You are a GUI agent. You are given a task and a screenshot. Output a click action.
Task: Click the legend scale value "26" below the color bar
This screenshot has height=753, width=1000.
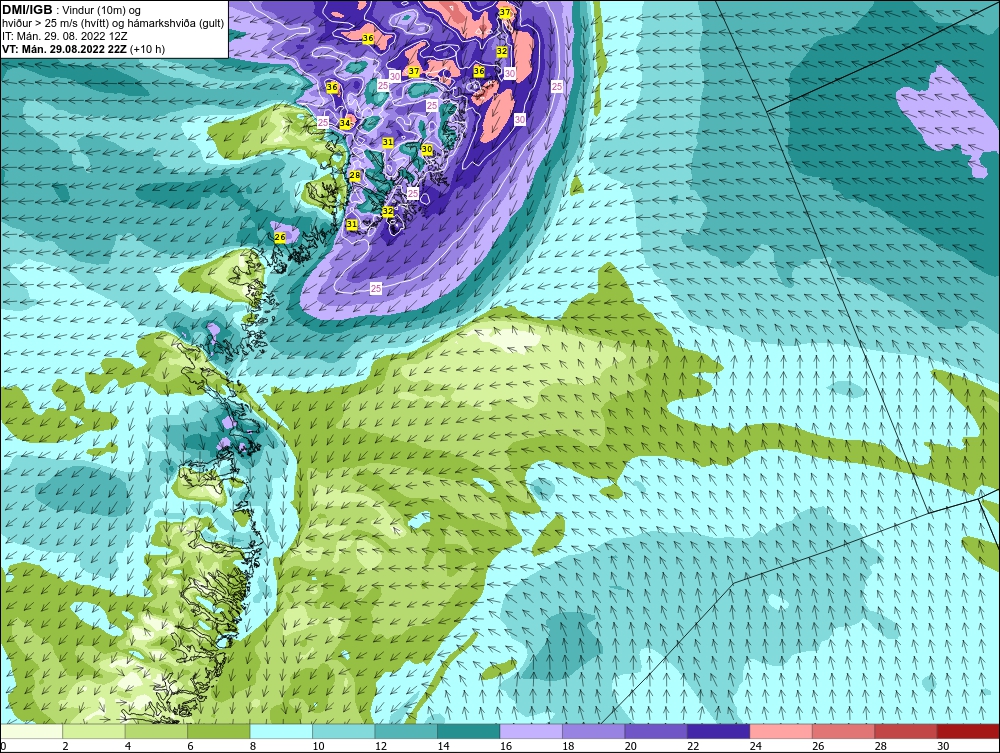click(818, 746)
